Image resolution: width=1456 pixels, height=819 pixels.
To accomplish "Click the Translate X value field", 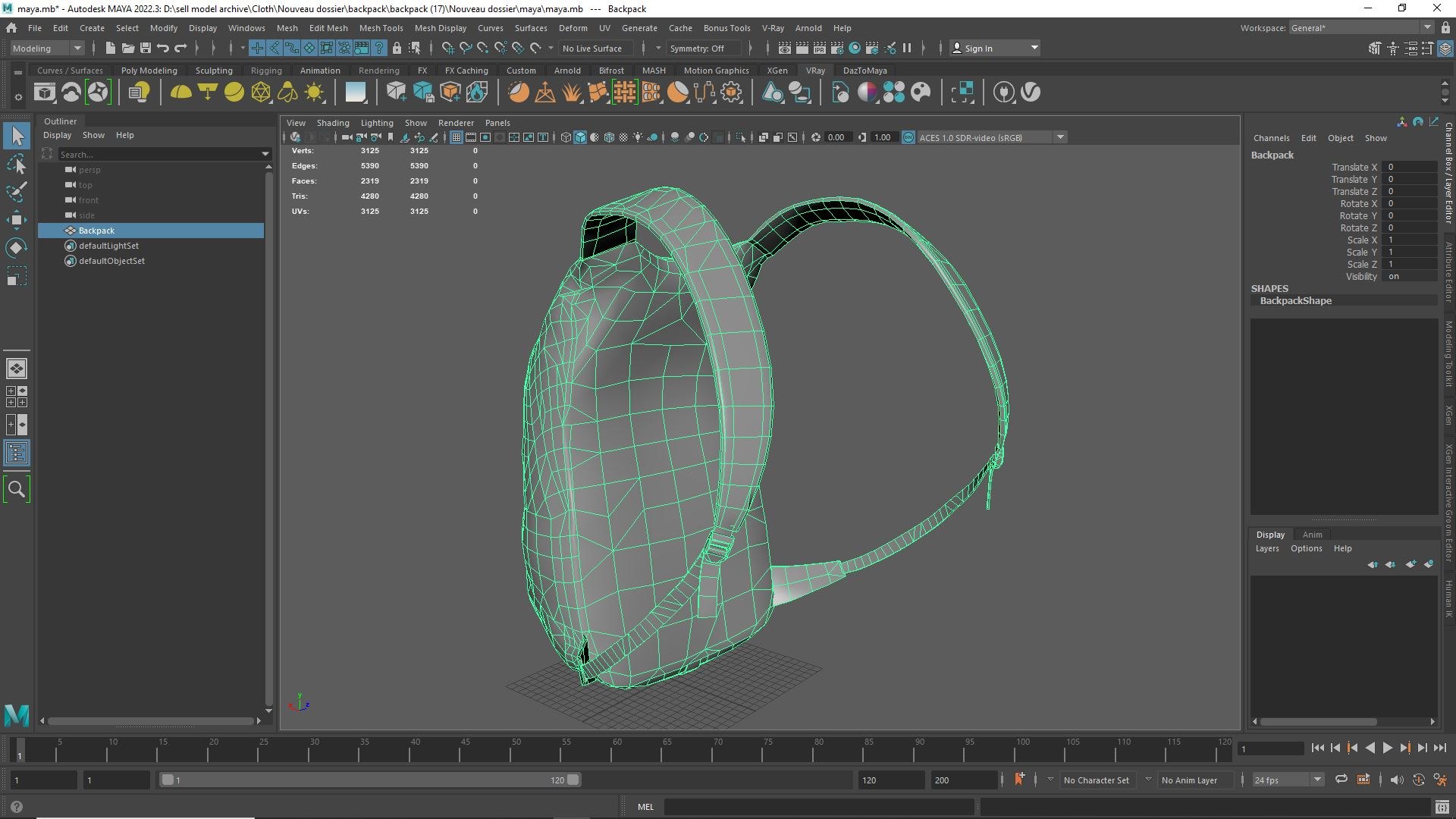I will [x=1409, y=167].
